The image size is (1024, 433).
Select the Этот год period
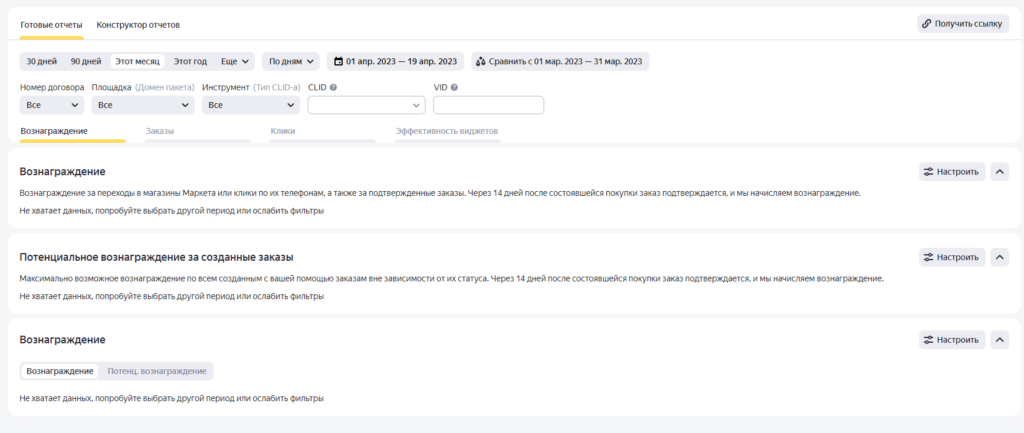pyautogui.click(x=190, y=61)
